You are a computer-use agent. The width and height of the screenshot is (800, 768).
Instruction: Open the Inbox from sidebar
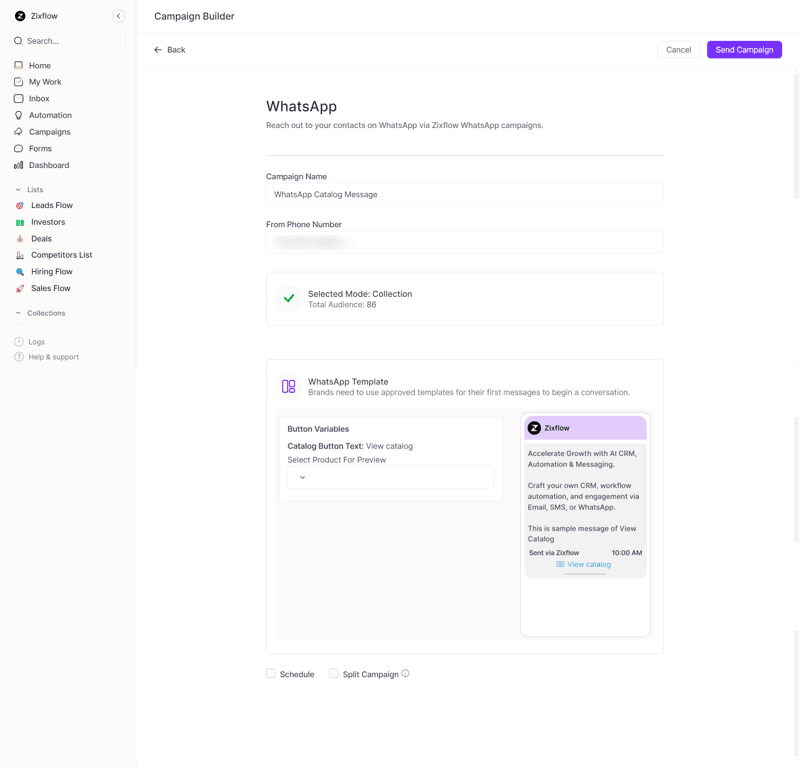coord(36,98)
